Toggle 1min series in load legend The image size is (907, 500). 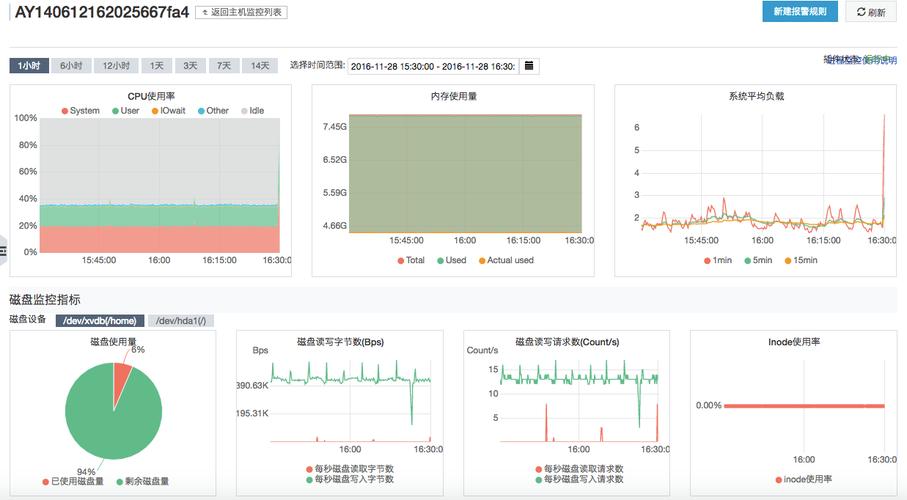(718, 260)
